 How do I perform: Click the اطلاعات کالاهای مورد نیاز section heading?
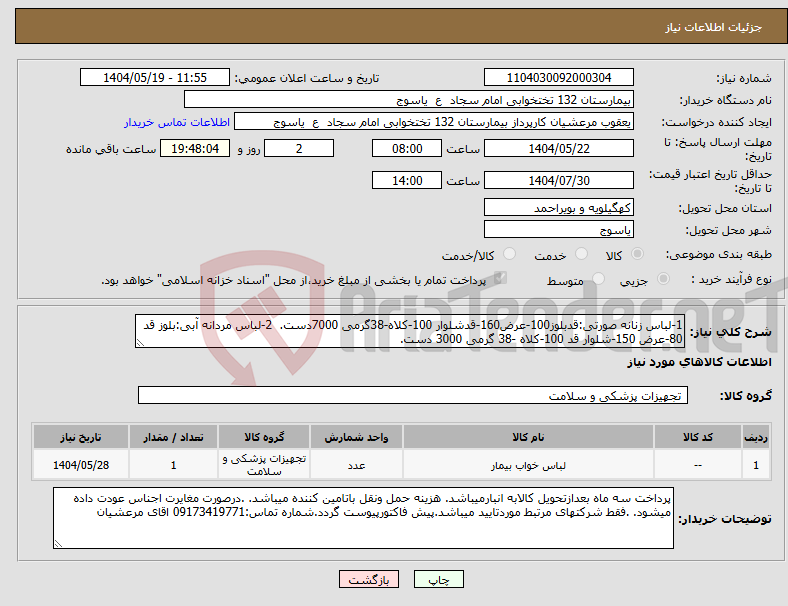click(699, 362)
